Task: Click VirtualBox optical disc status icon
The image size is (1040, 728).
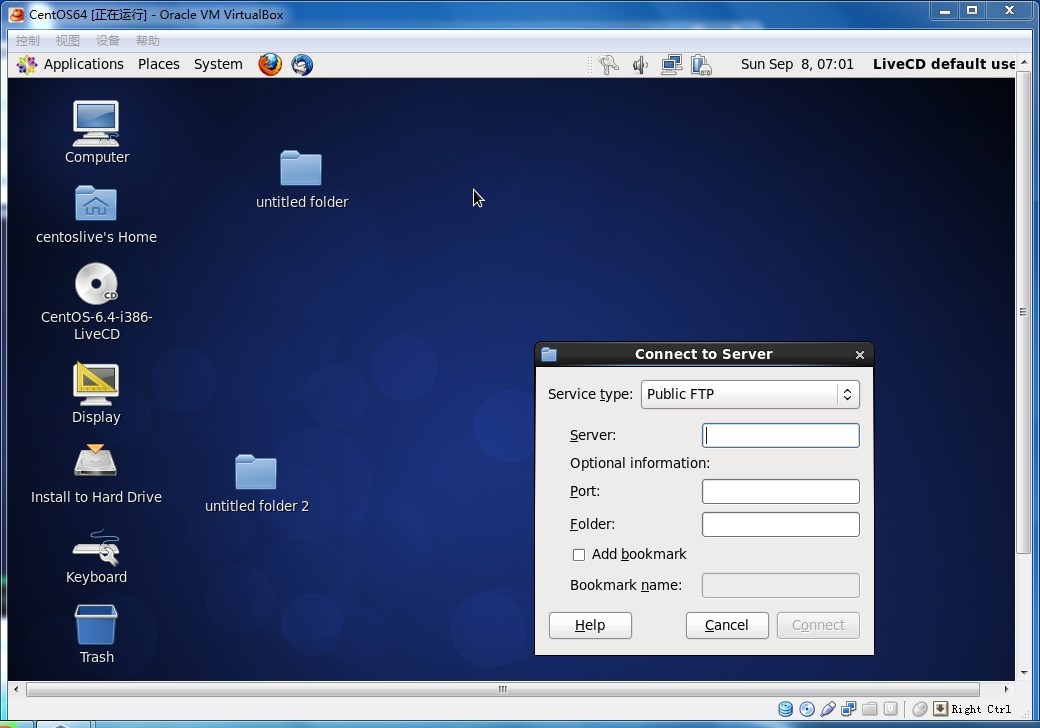Action: (x=807, y=709)
